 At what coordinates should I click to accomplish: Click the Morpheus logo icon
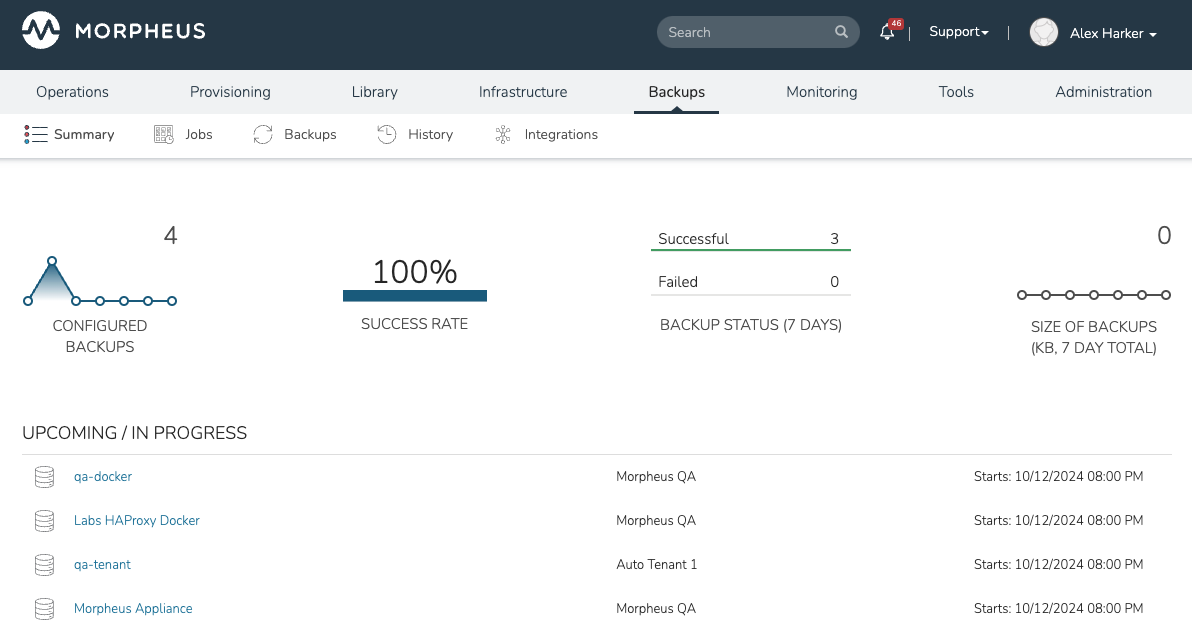[x=41, y=32]
